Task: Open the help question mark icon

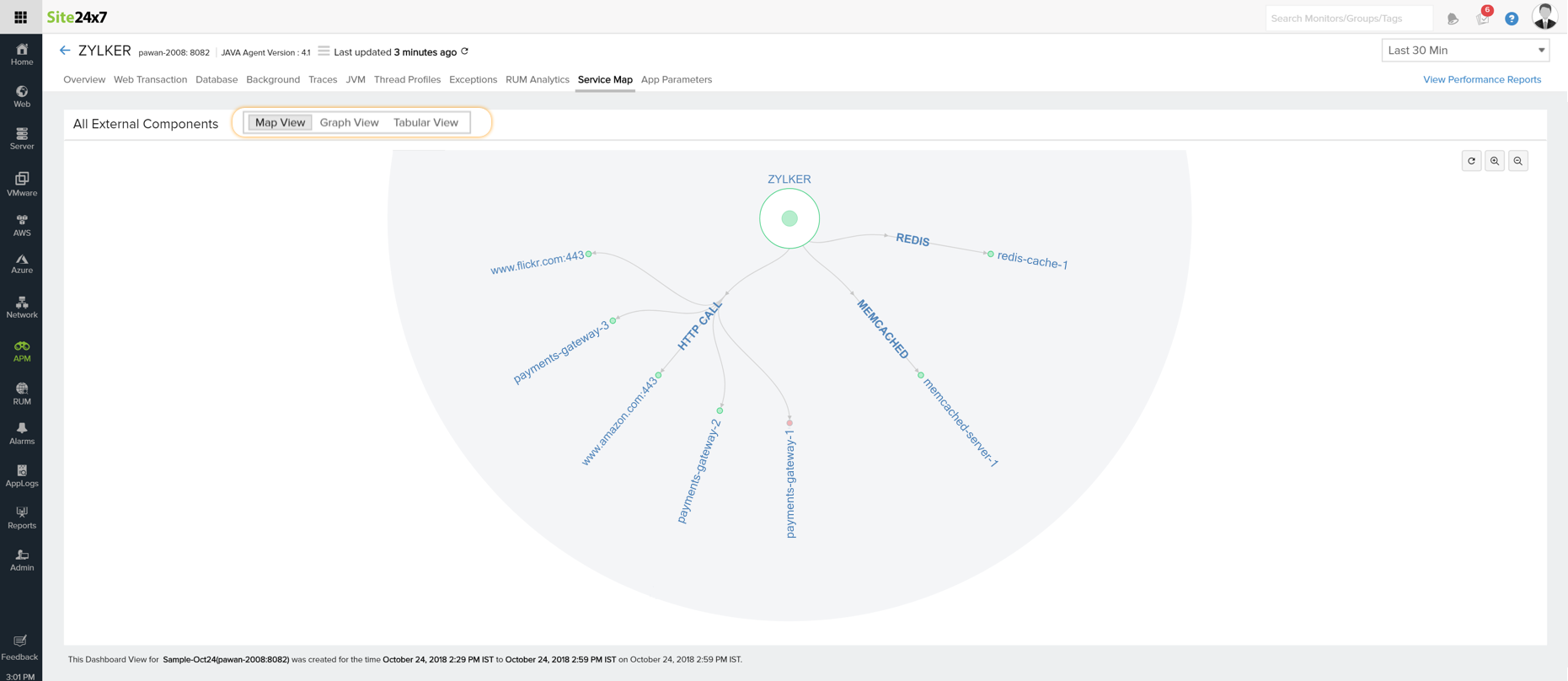Action: tap(1512, 19)
